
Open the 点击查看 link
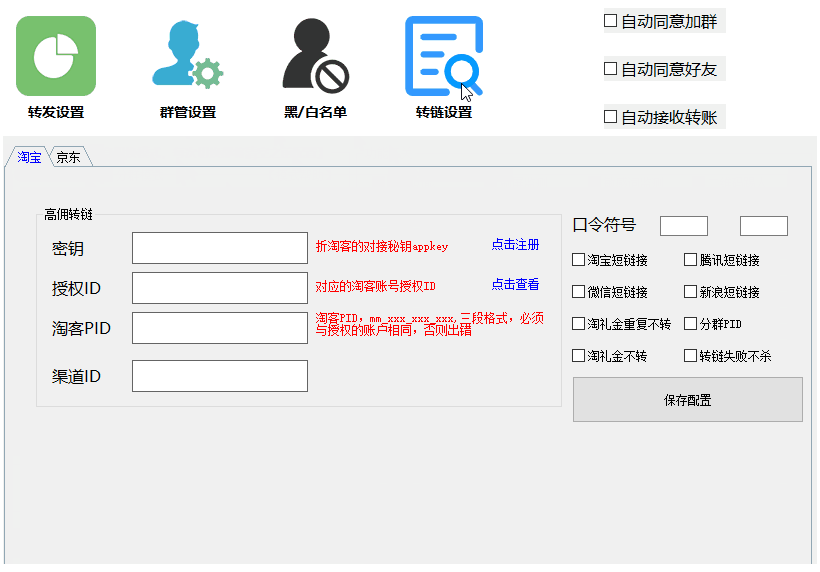(x=515, y=284)
